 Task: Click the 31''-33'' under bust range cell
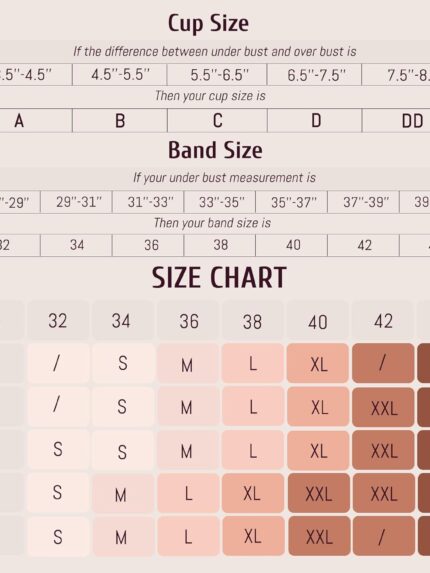[148, 202]
